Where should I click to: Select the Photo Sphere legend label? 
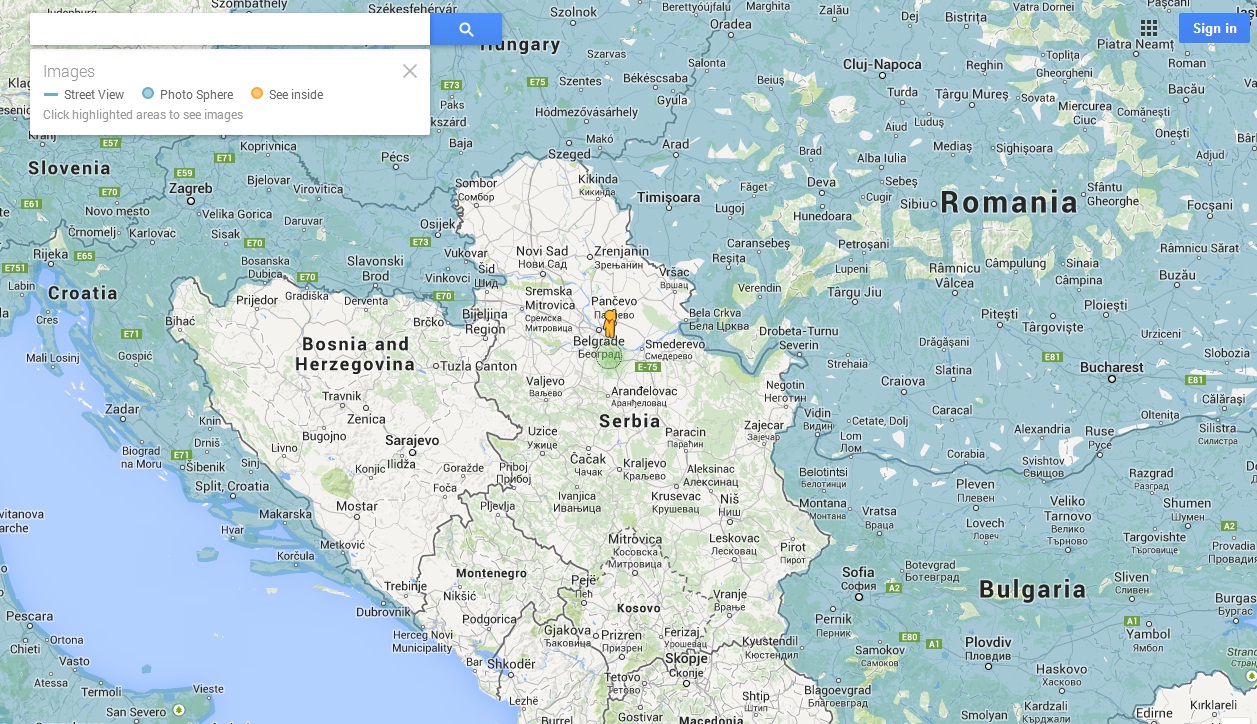pos(196,95)
